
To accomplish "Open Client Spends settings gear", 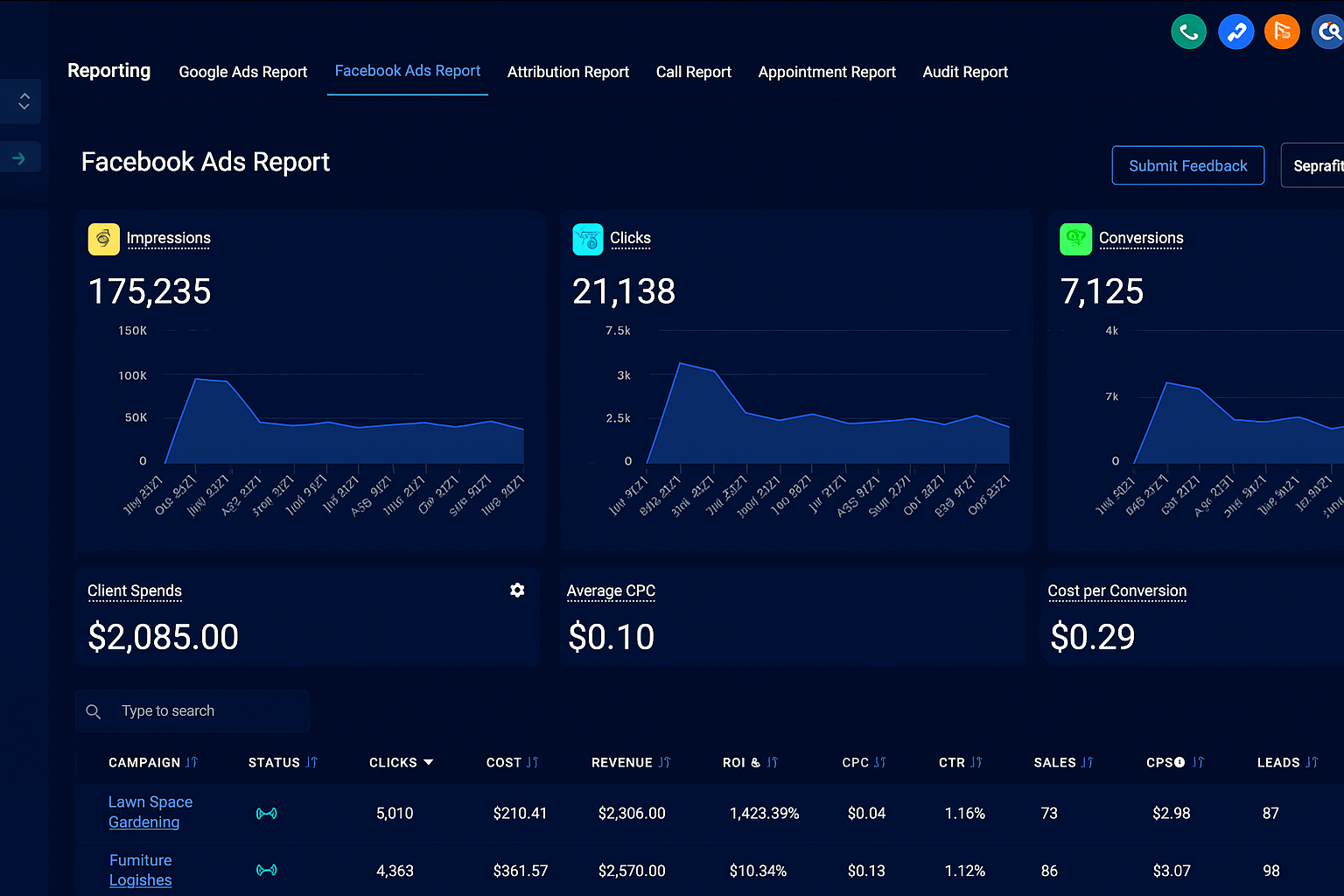I will pos(517,591).
